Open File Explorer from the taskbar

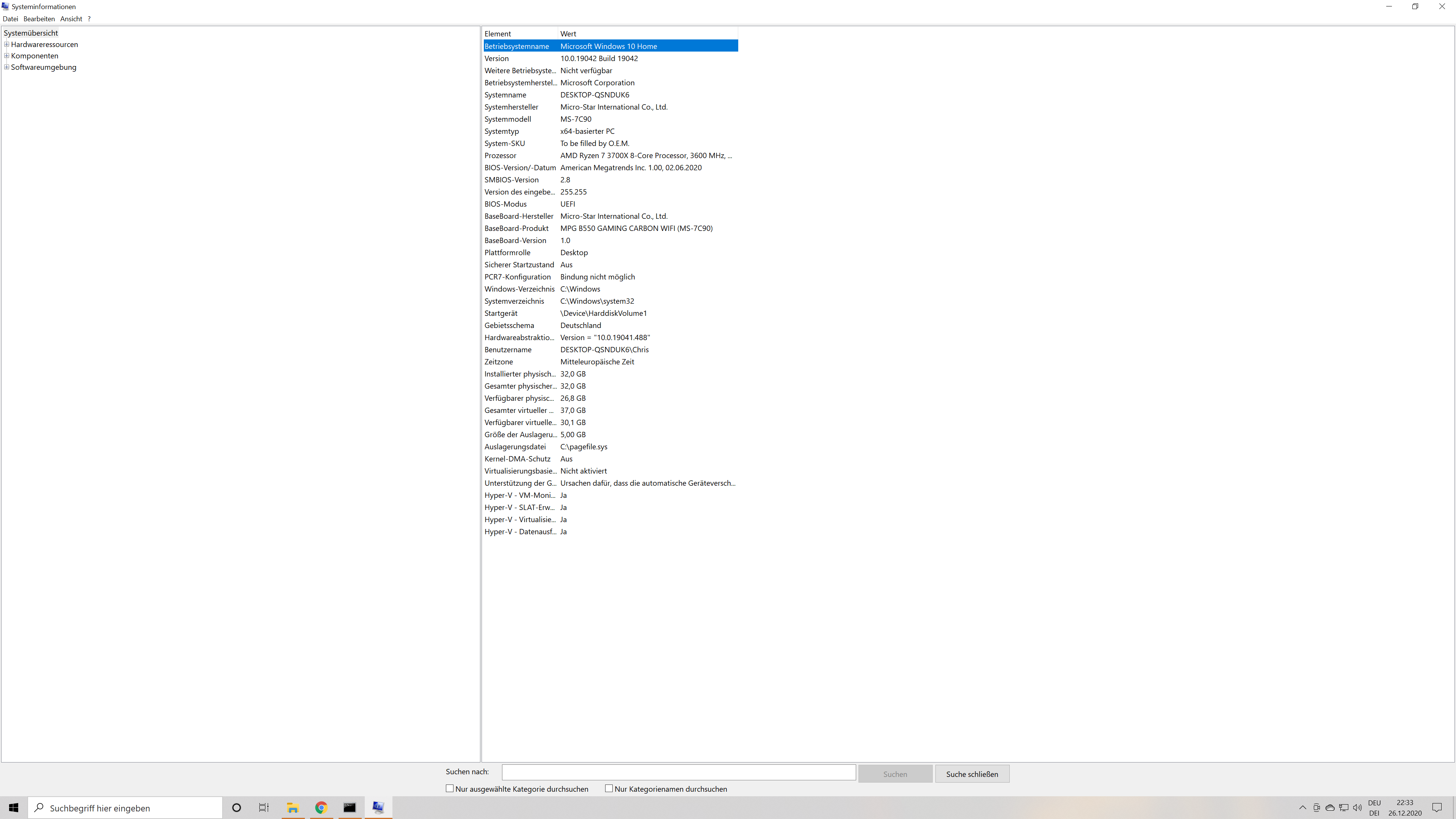click(x=293, y=808)
